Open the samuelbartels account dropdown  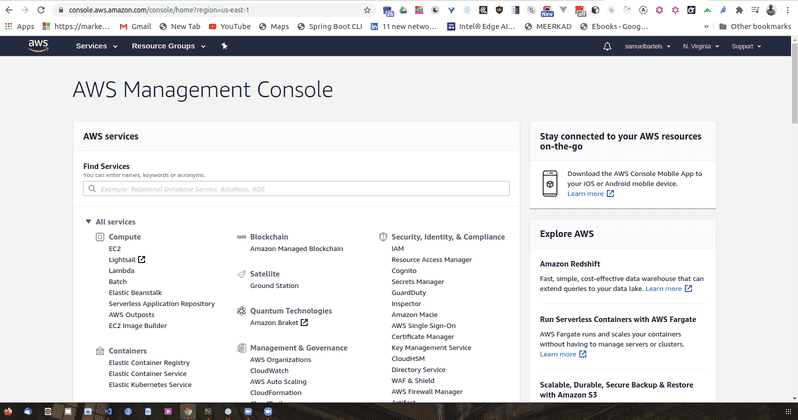647,46
